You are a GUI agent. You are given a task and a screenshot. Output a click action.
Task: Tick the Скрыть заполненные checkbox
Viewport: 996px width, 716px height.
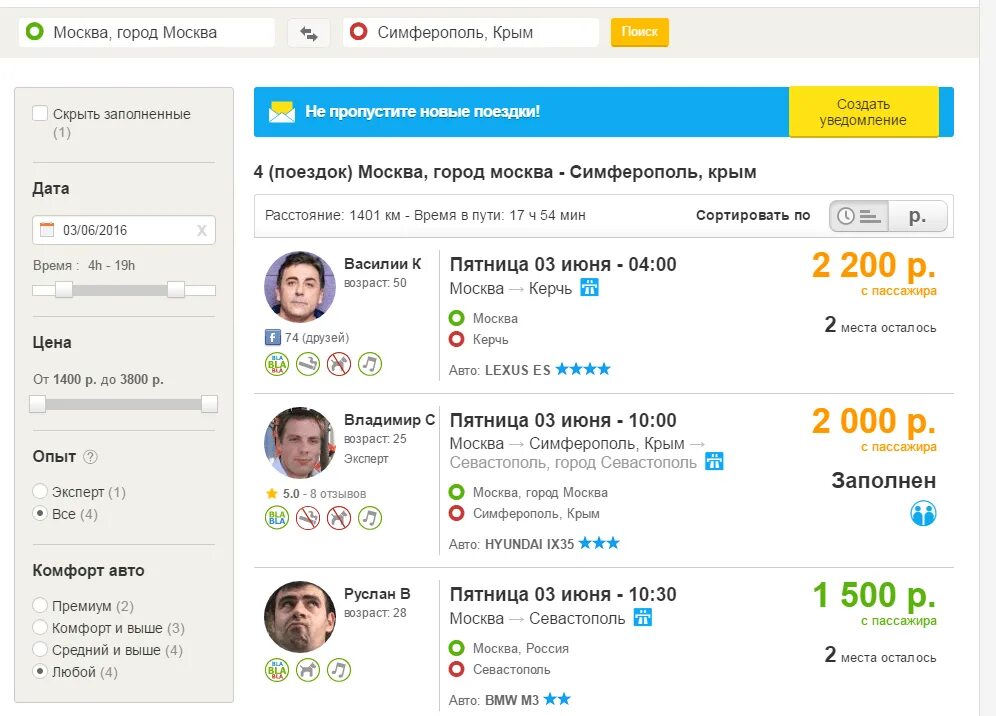click(x=40, y=114)
